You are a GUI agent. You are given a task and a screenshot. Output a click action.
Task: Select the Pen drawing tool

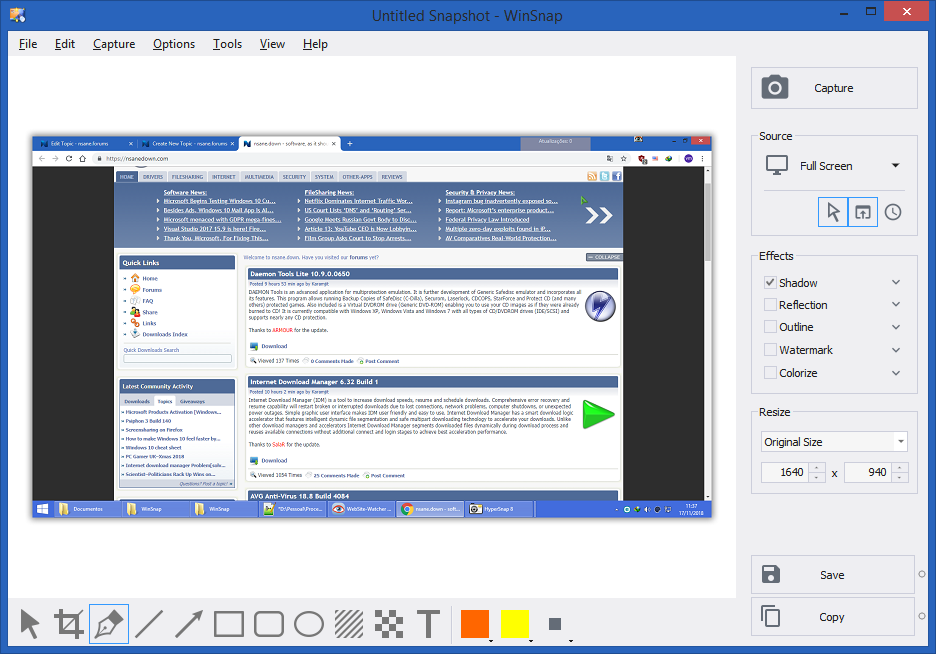point(109,624)
